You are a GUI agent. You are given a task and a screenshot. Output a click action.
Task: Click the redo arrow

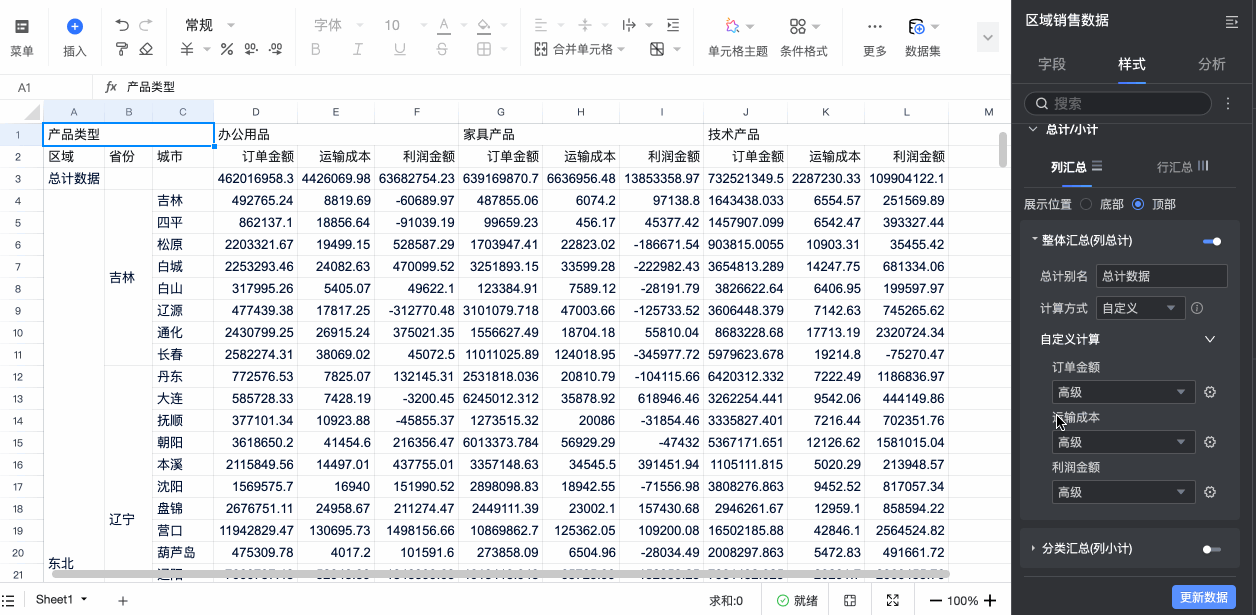(x=146, y=25)
